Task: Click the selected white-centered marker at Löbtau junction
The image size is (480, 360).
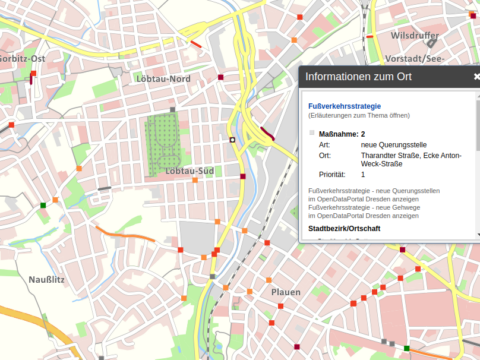Action: click(232, 140)
